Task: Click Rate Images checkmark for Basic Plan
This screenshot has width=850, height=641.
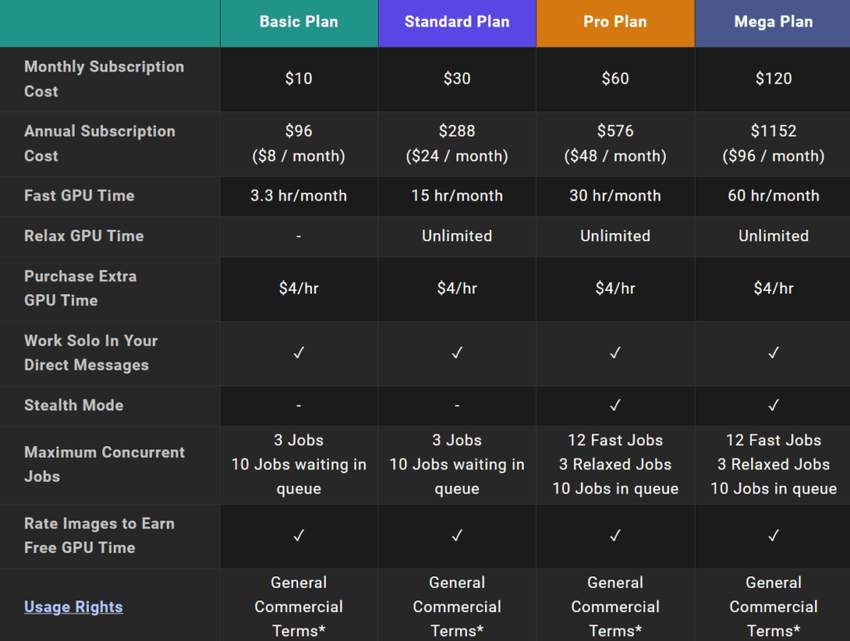Action: click(299, 536)
